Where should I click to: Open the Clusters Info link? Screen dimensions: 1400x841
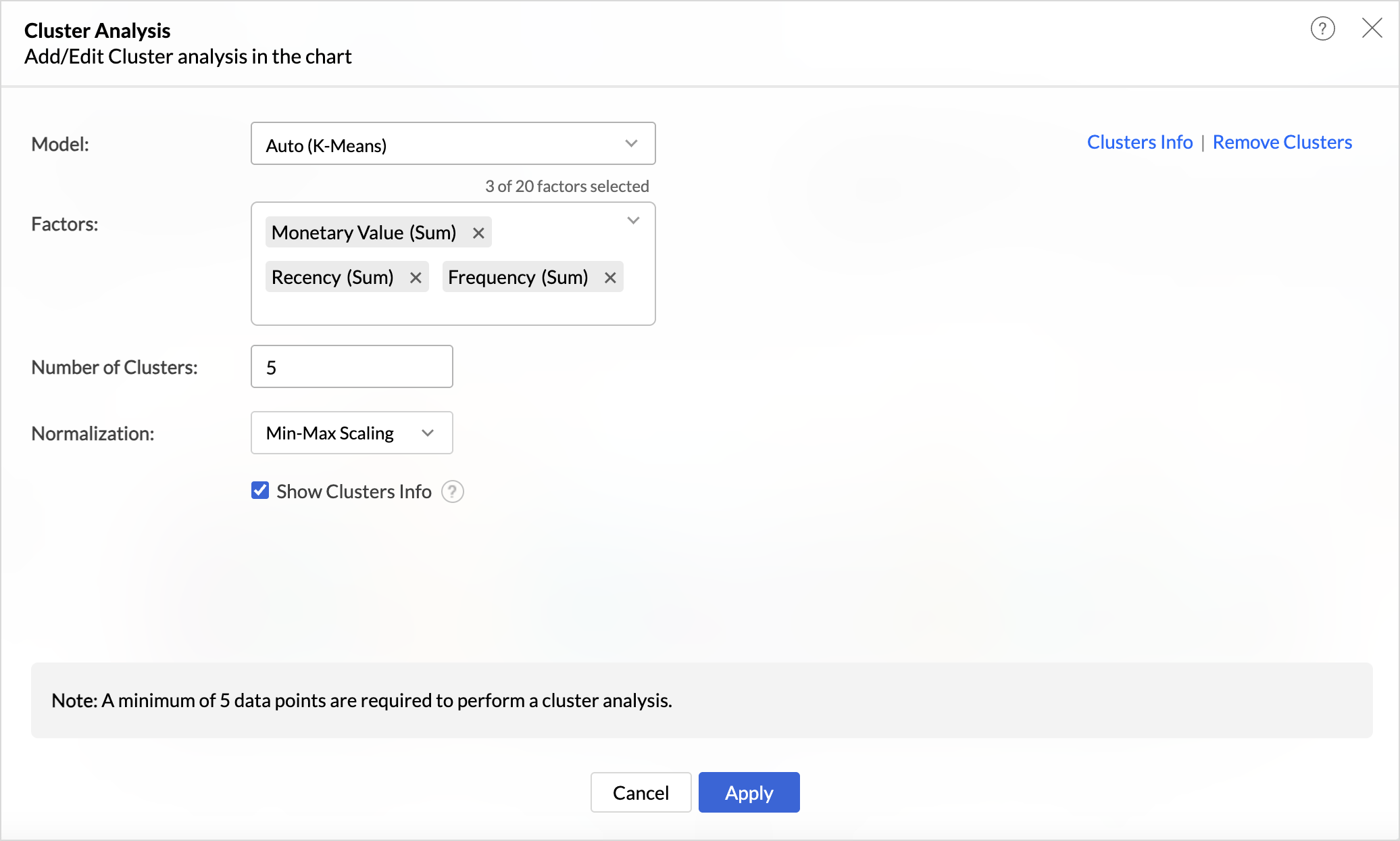(x=1139, y=142)
